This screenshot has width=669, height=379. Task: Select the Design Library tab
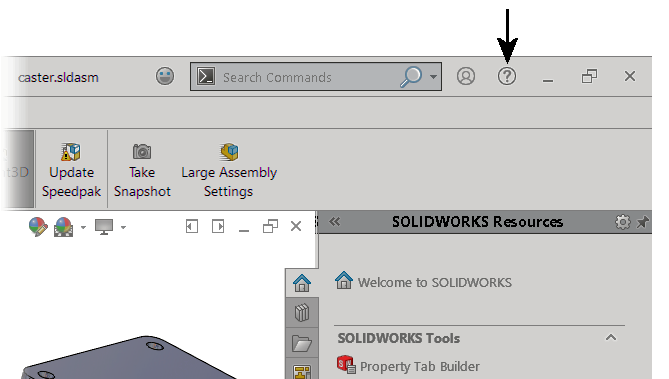point(302,313)
